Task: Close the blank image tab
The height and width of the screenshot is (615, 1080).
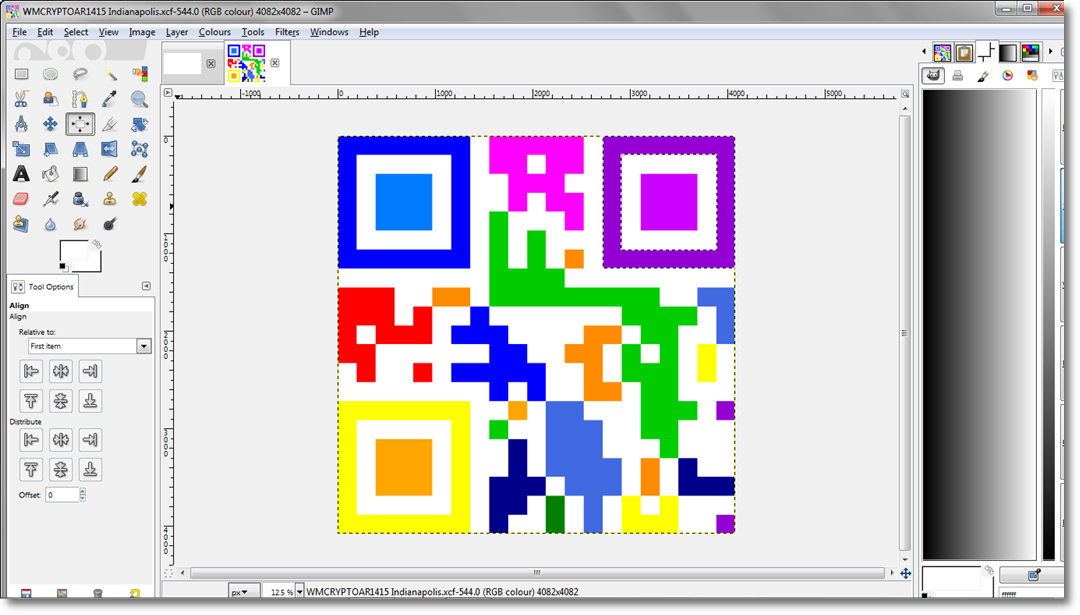Action: pos(211,63)
